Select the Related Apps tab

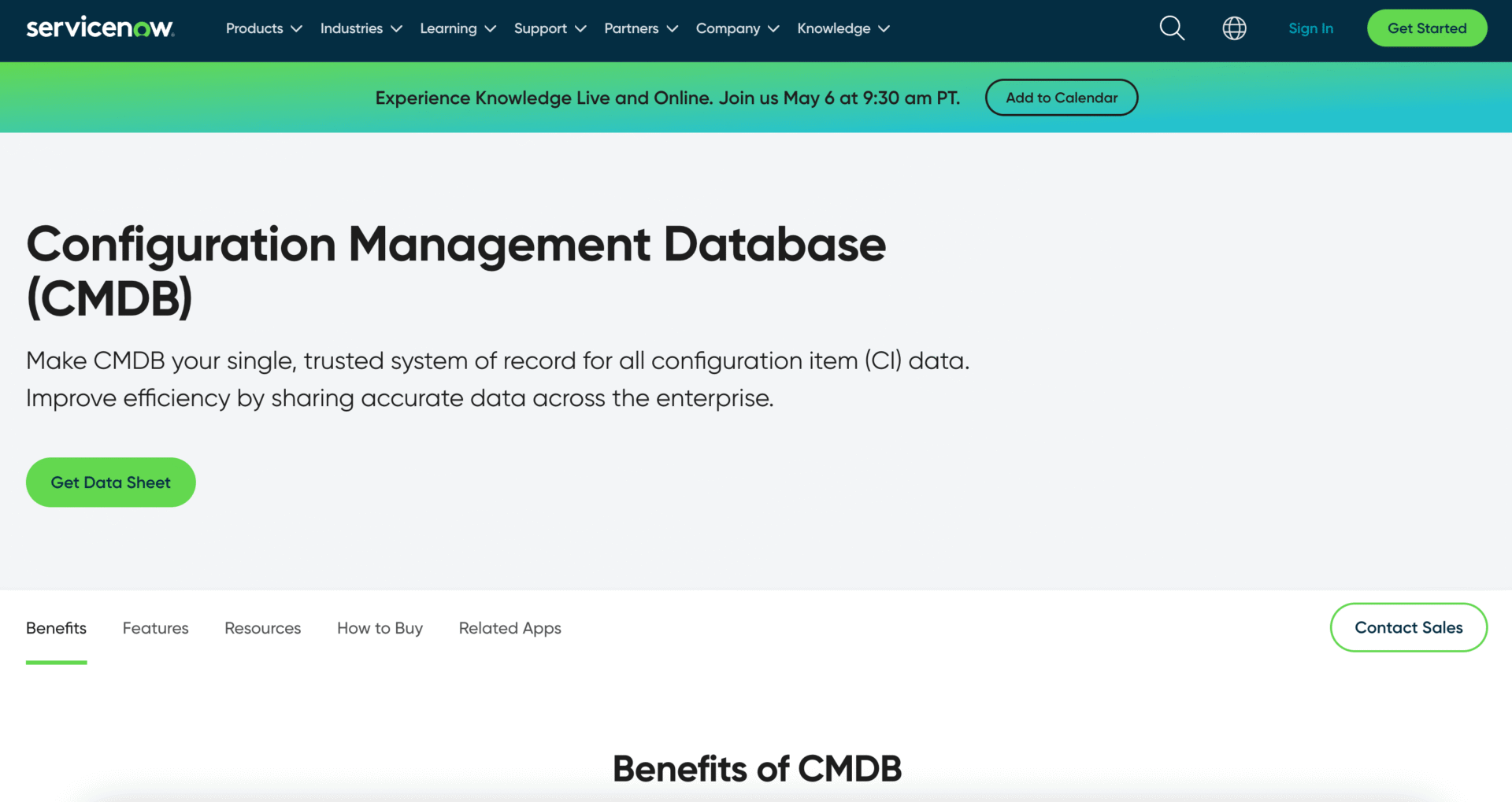point(510,627)
